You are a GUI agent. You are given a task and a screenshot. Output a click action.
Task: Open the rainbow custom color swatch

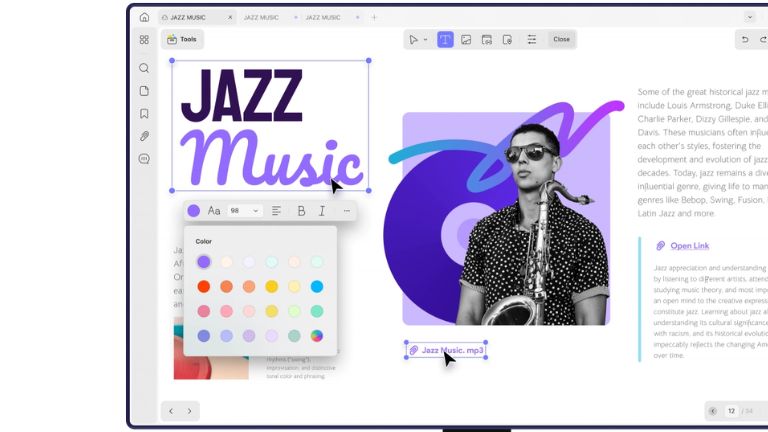click(317, 336)
